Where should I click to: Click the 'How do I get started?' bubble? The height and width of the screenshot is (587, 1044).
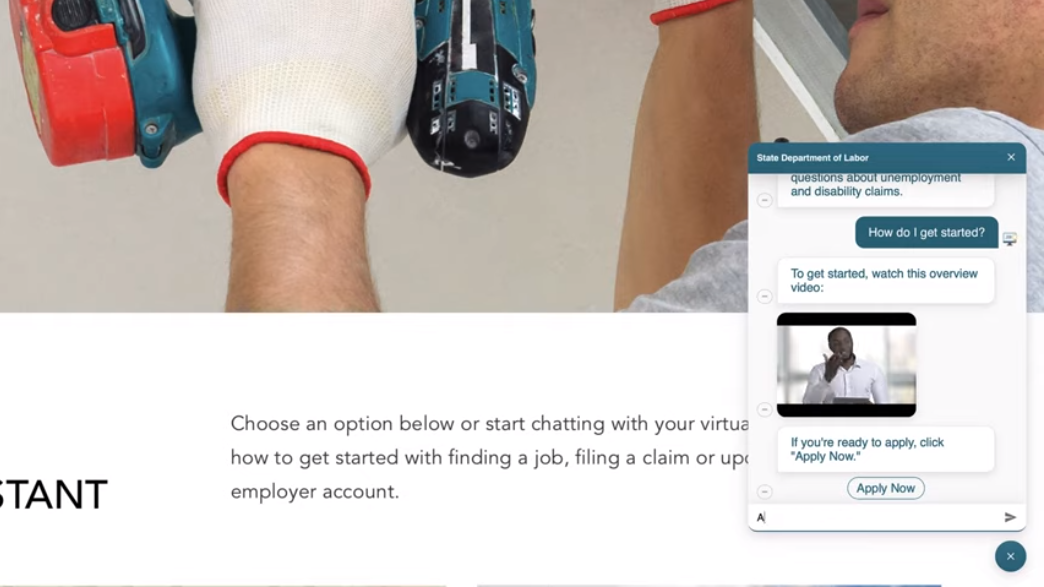click(x=926, y=232)
